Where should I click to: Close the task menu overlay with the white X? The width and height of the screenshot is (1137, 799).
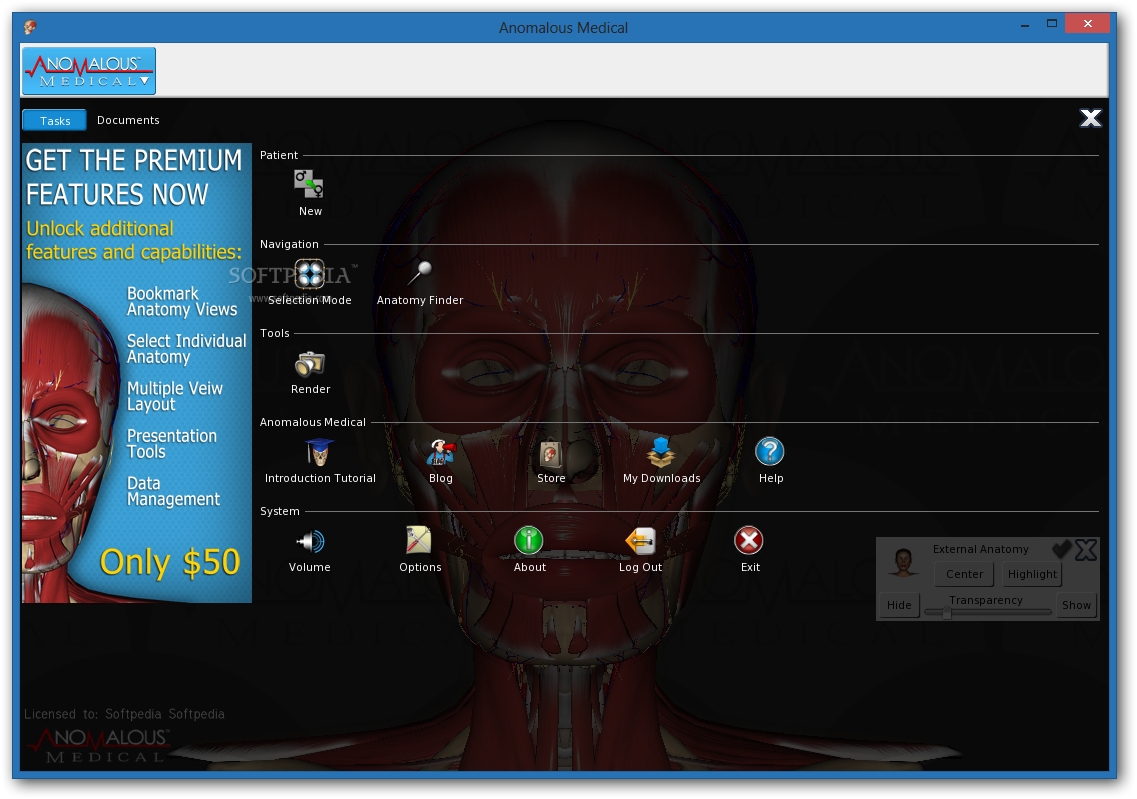pyautogui.click(x=1090, y=118)
